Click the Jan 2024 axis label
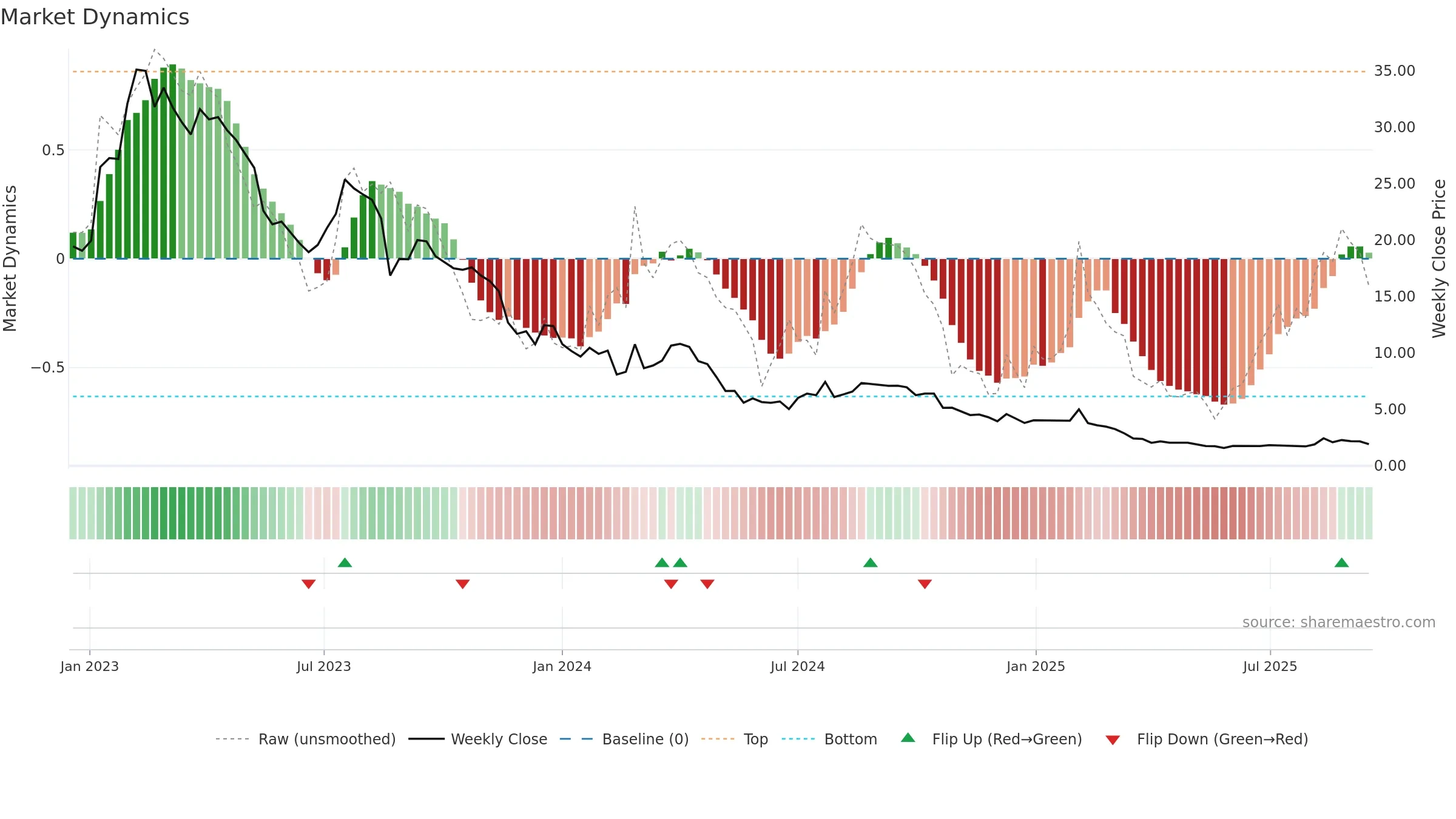This screenshot has width=1456, height=819. (562, 666)
